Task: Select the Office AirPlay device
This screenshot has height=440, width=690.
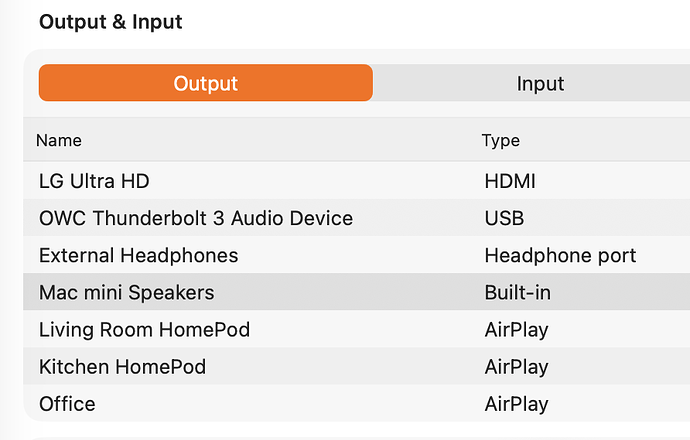Action: click(67, 404)
